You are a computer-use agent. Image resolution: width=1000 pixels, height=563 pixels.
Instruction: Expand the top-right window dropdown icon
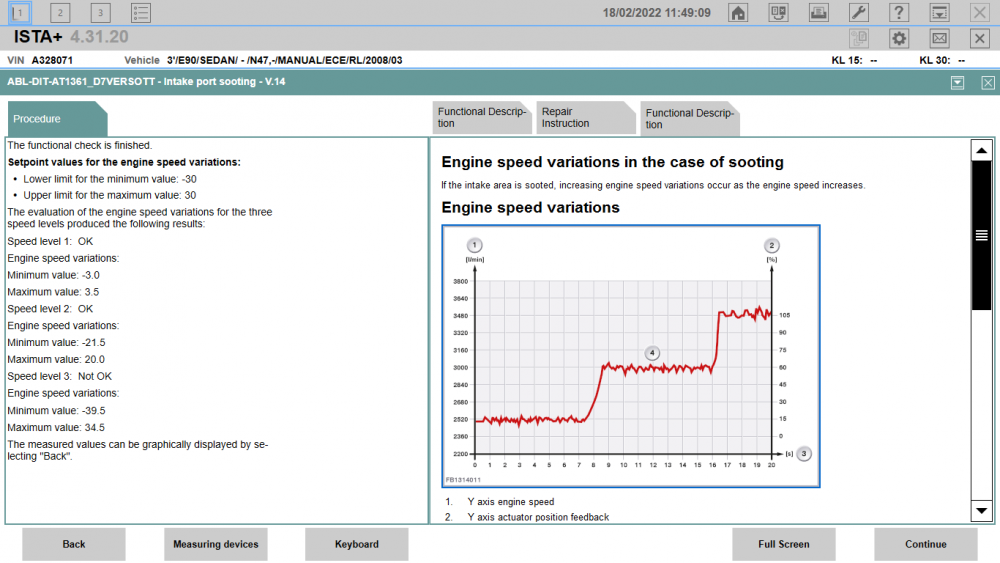[939, 13]
